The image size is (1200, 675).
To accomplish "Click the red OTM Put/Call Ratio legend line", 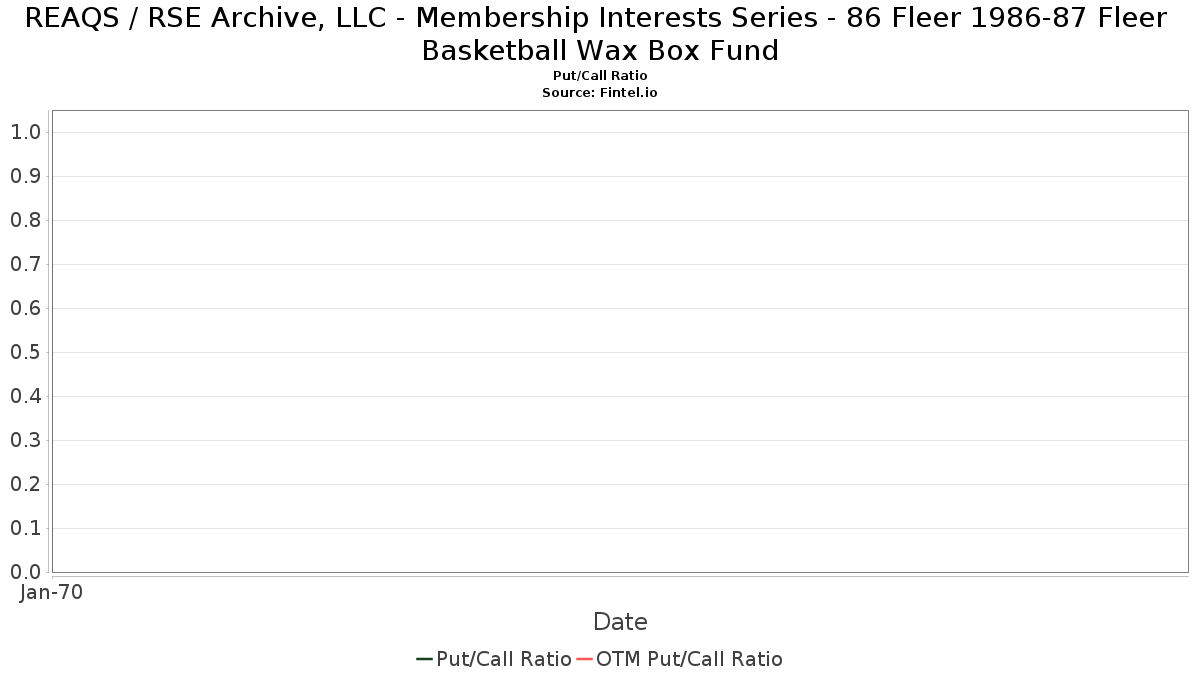I will coord(584,659).
